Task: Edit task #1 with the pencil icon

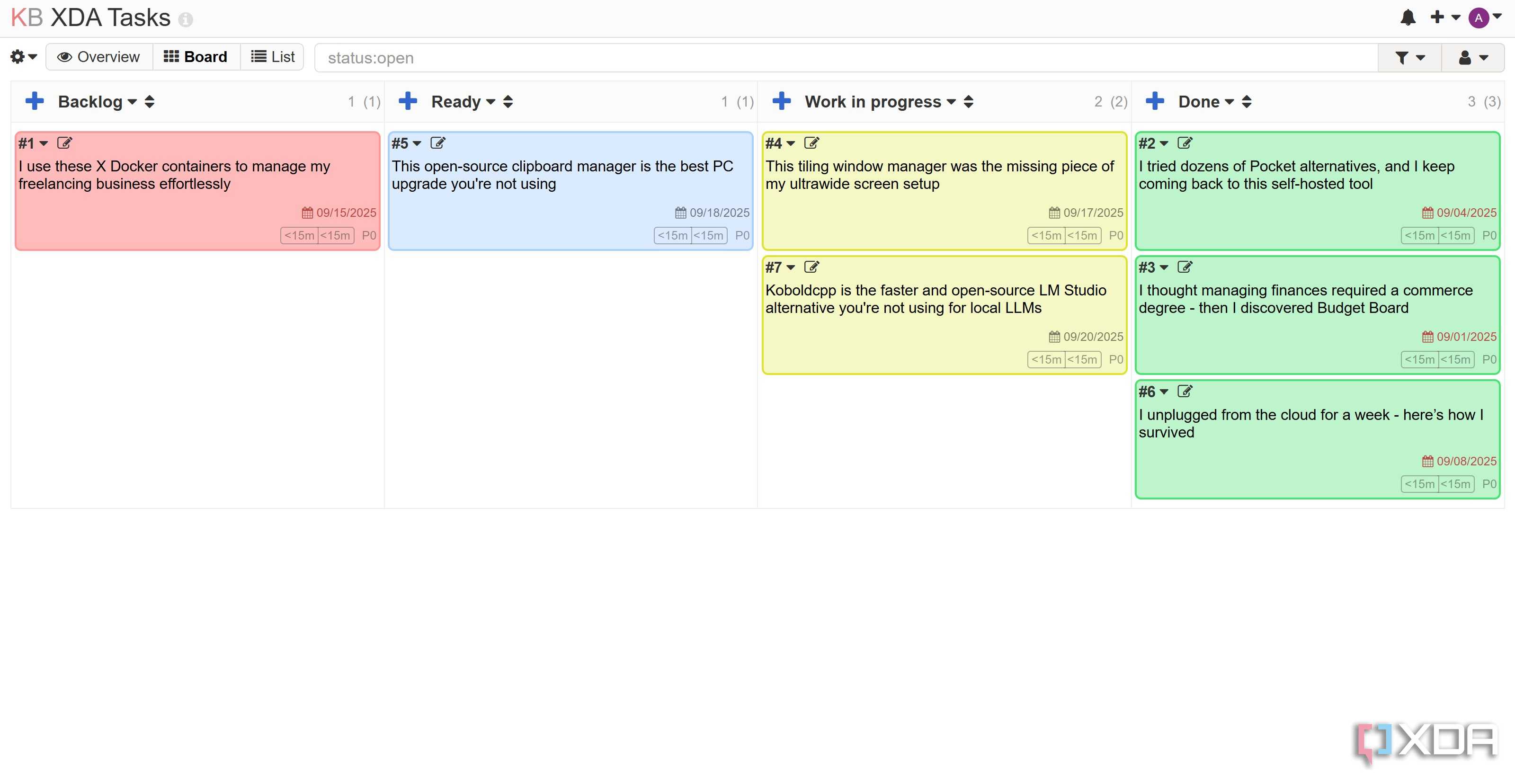Action: tap(64, 143)
